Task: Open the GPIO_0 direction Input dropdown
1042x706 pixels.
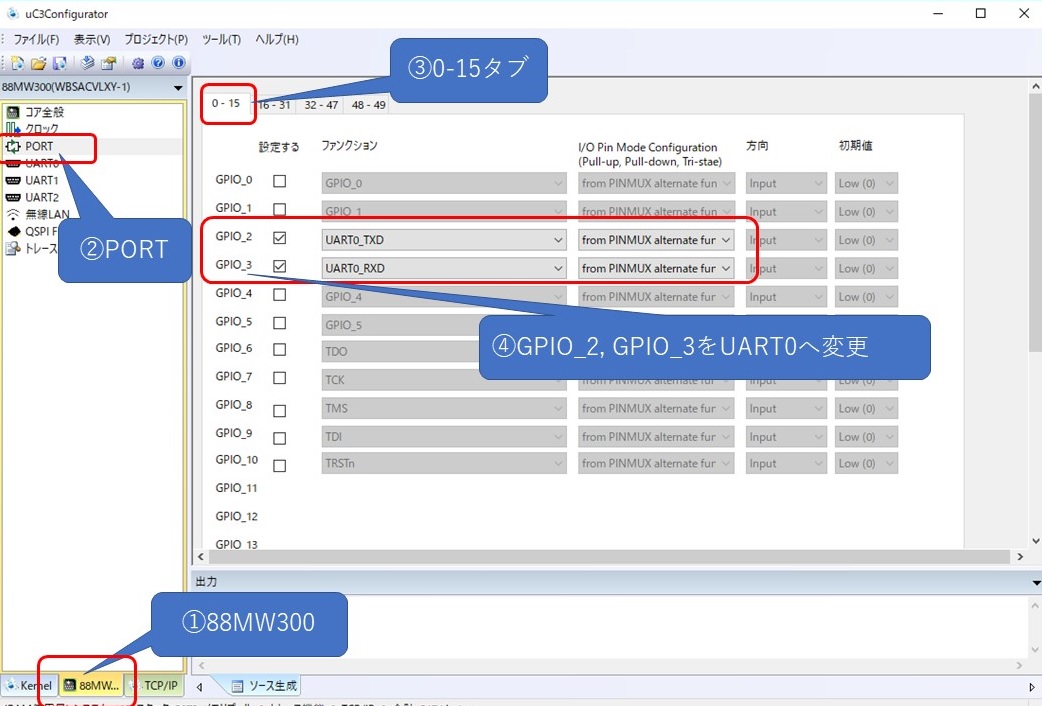Action: coord(786,183)
